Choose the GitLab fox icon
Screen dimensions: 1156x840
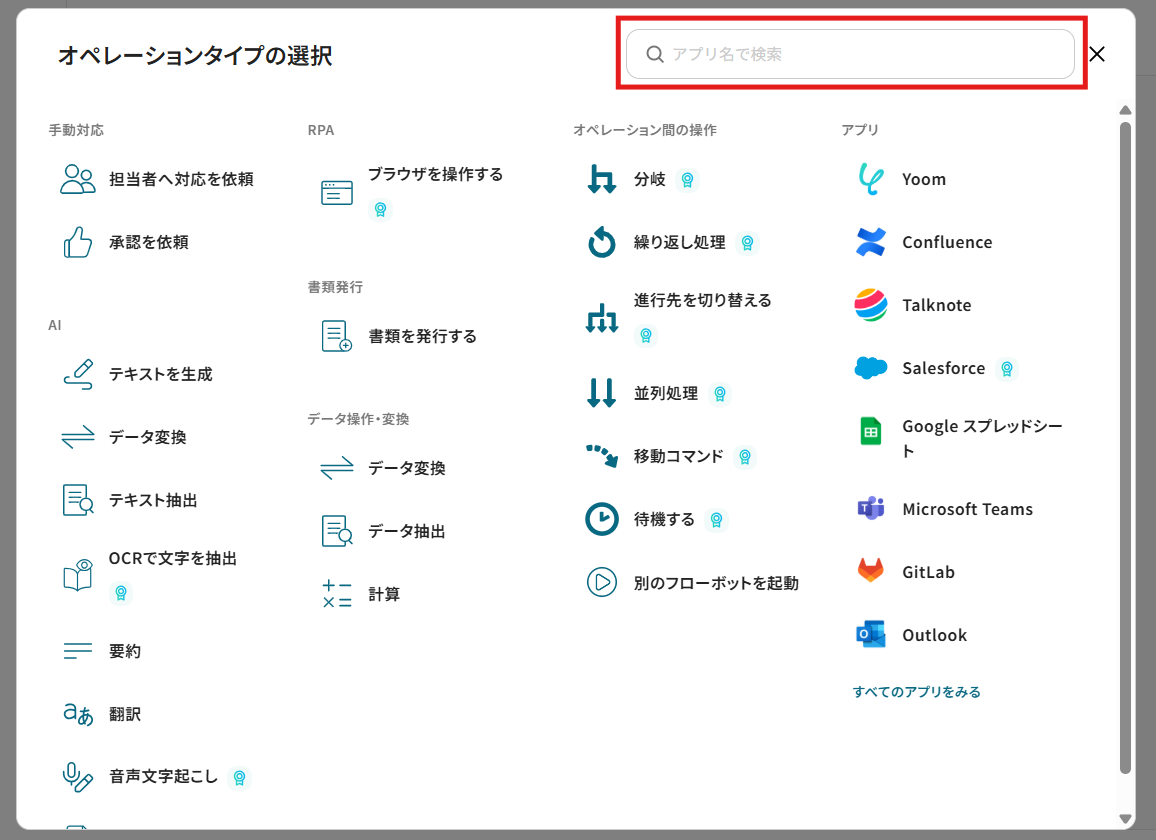pos(871,572)
